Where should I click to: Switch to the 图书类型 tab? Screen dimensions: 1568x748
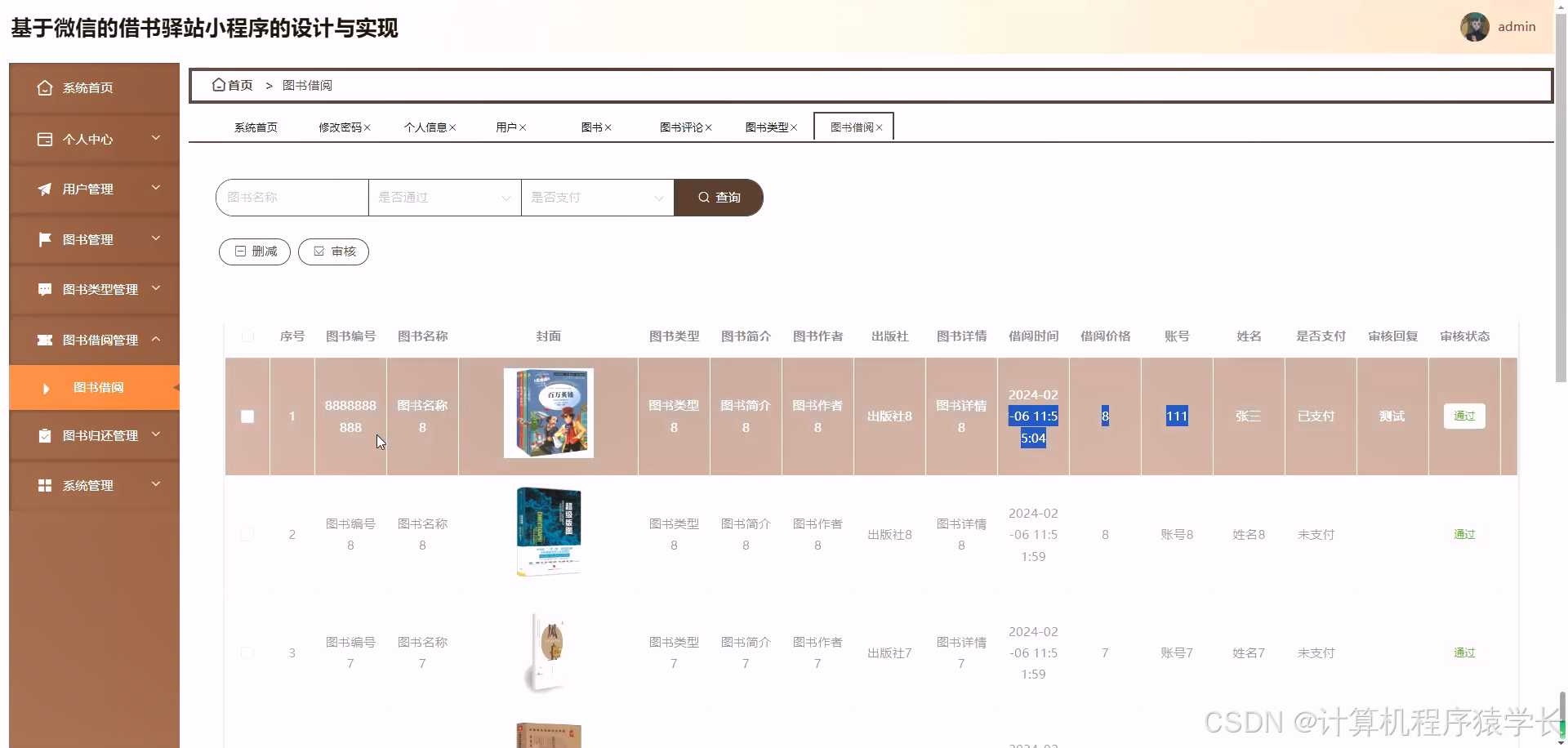(x=766, y=127)
